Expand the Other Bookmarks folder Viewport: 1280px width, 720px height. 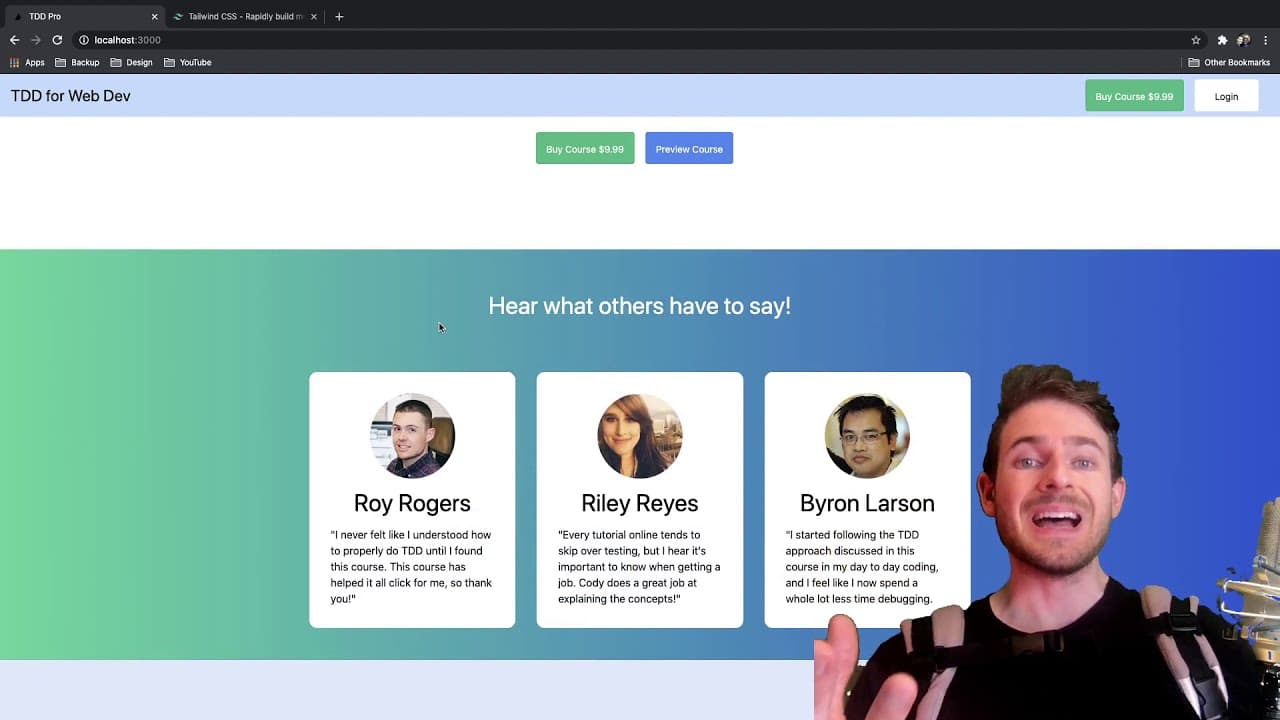pos(1229,62)
